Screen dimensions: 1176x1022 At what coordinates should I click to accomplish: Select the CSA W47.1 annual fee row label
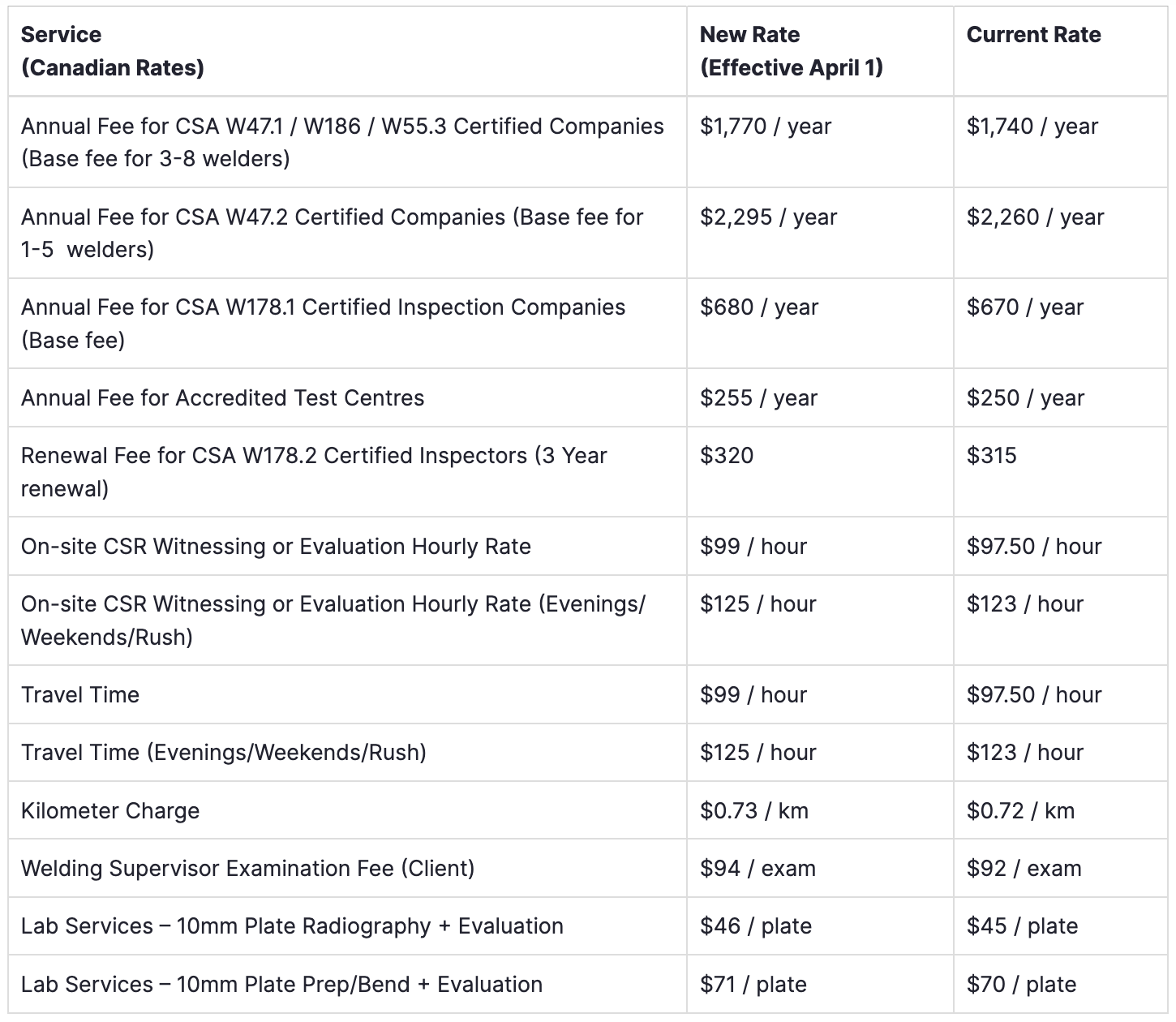tap(342, 142)
